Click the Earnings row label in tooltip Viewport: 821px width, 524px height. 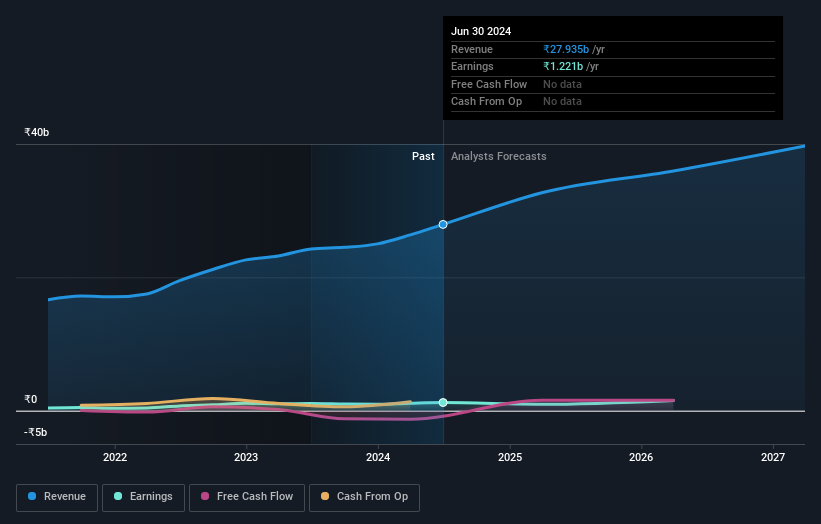(x=472, y=66)
